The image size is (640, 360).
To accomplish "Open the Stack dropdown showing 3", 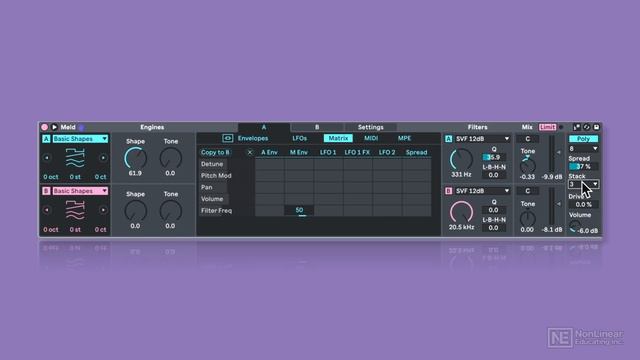I will [583, 184].
